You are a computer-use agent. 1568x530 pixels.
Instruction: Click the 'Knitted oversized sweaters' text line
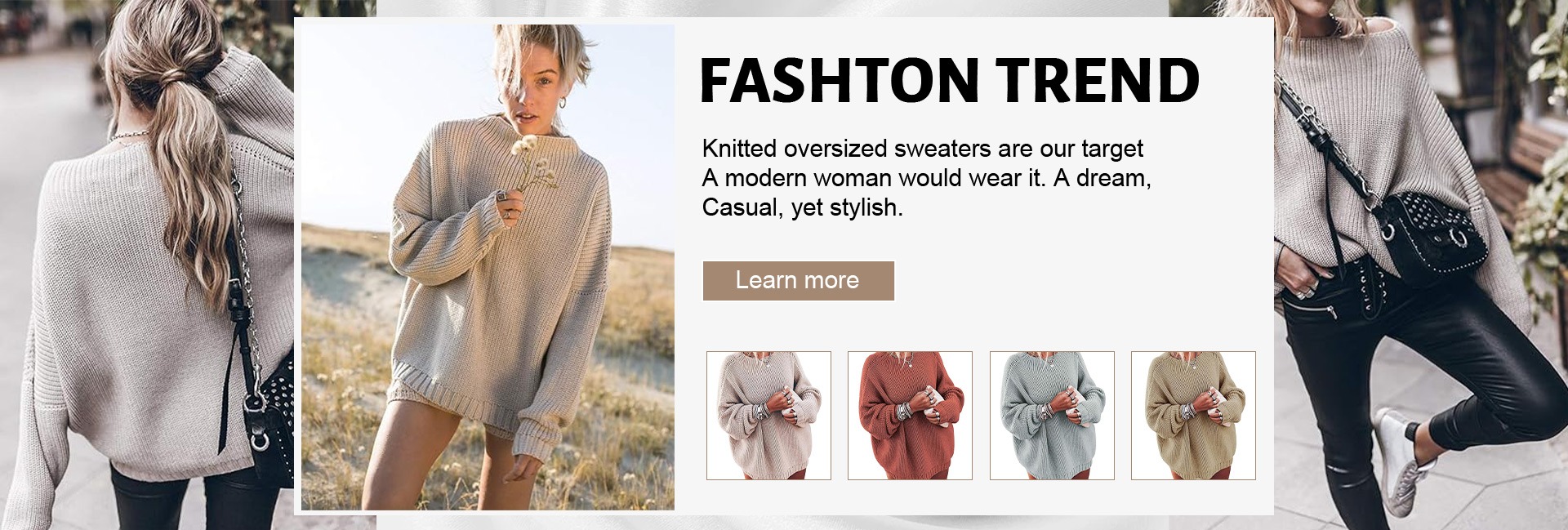coord(923,149)
